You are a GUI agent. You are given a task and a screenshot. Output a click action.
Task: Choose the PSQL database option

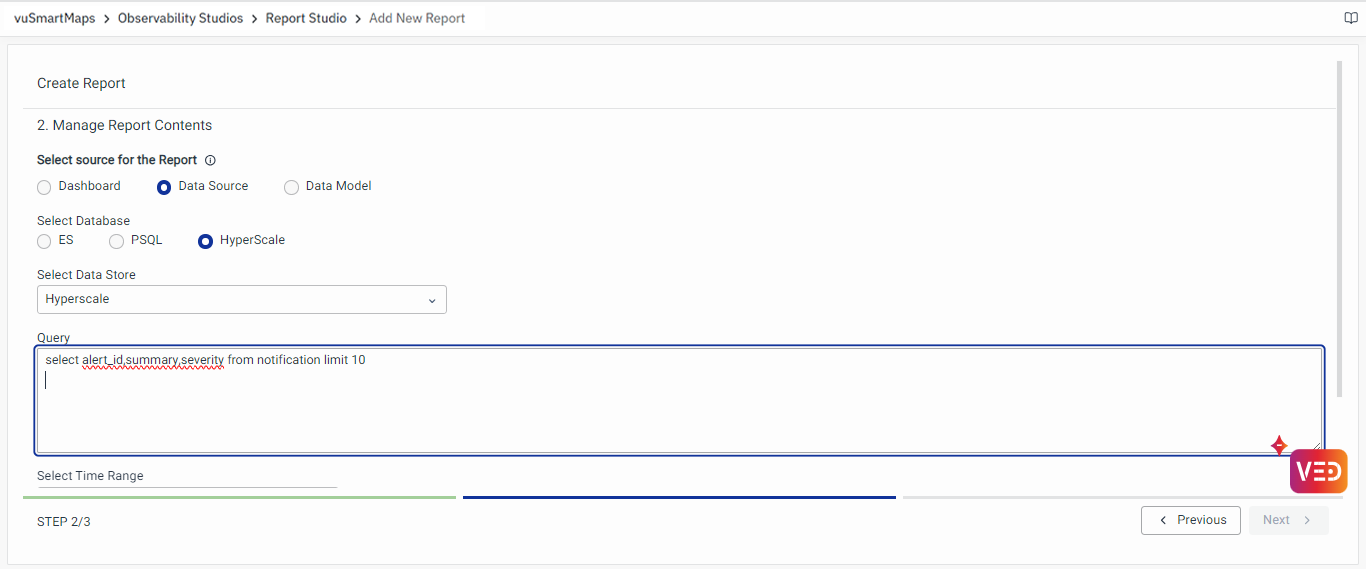coord(117,241)
